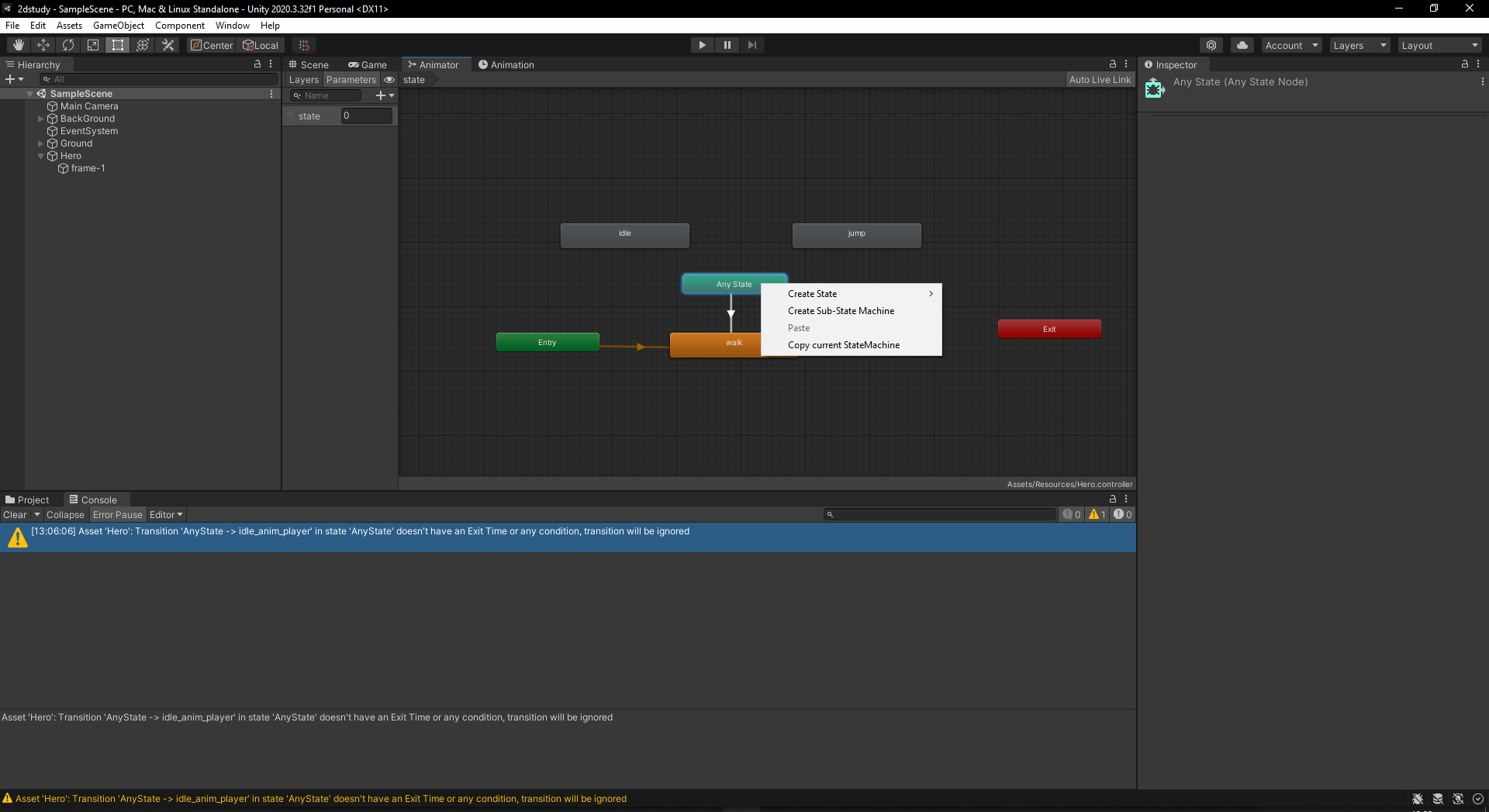Click the Auto Live Link button
The height and width of the screenshot is (812, 1489).
(1099, 79)
